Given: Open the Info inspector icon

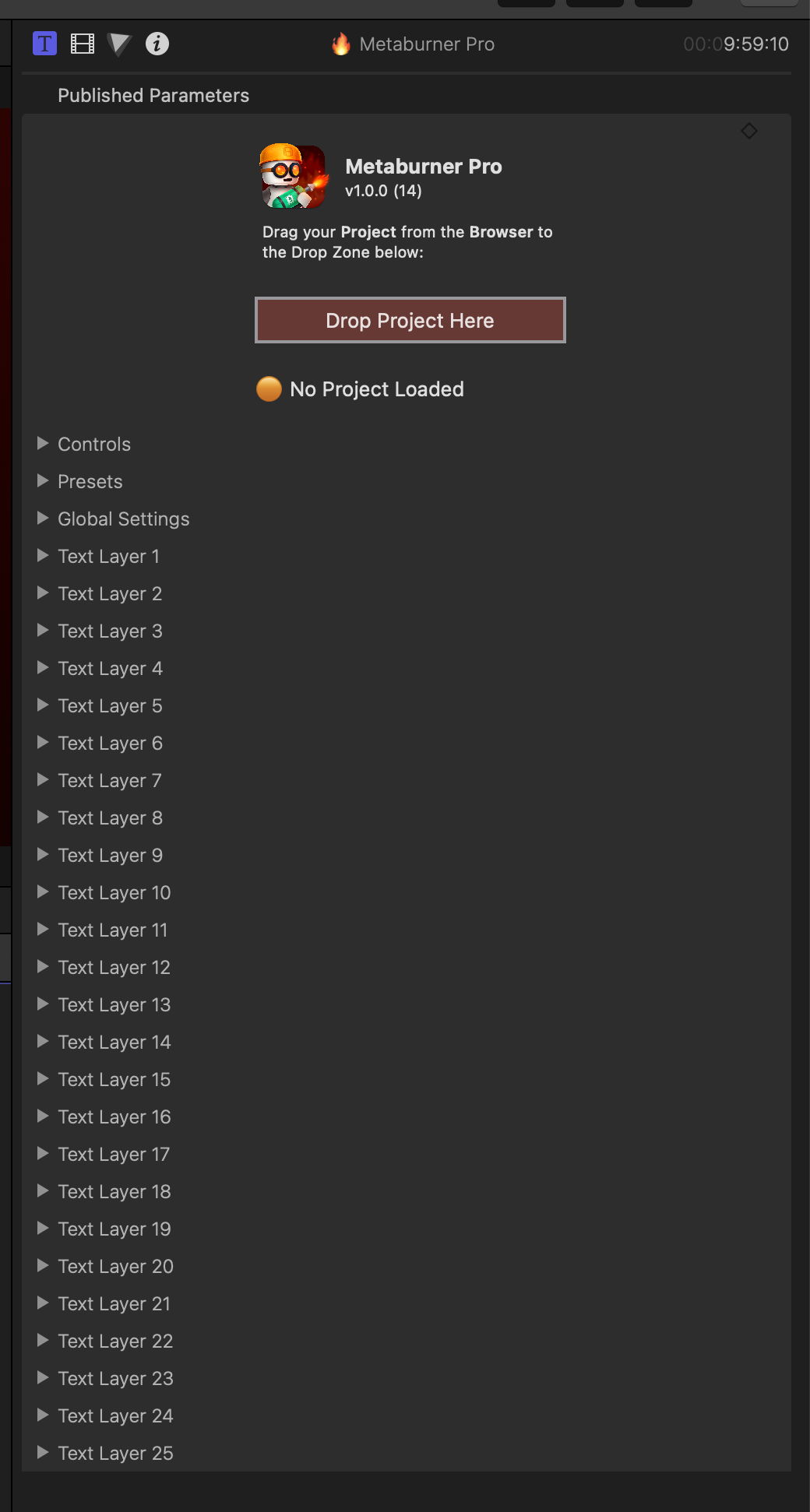Looking at the screenshot, I should (x=157, y=44).
